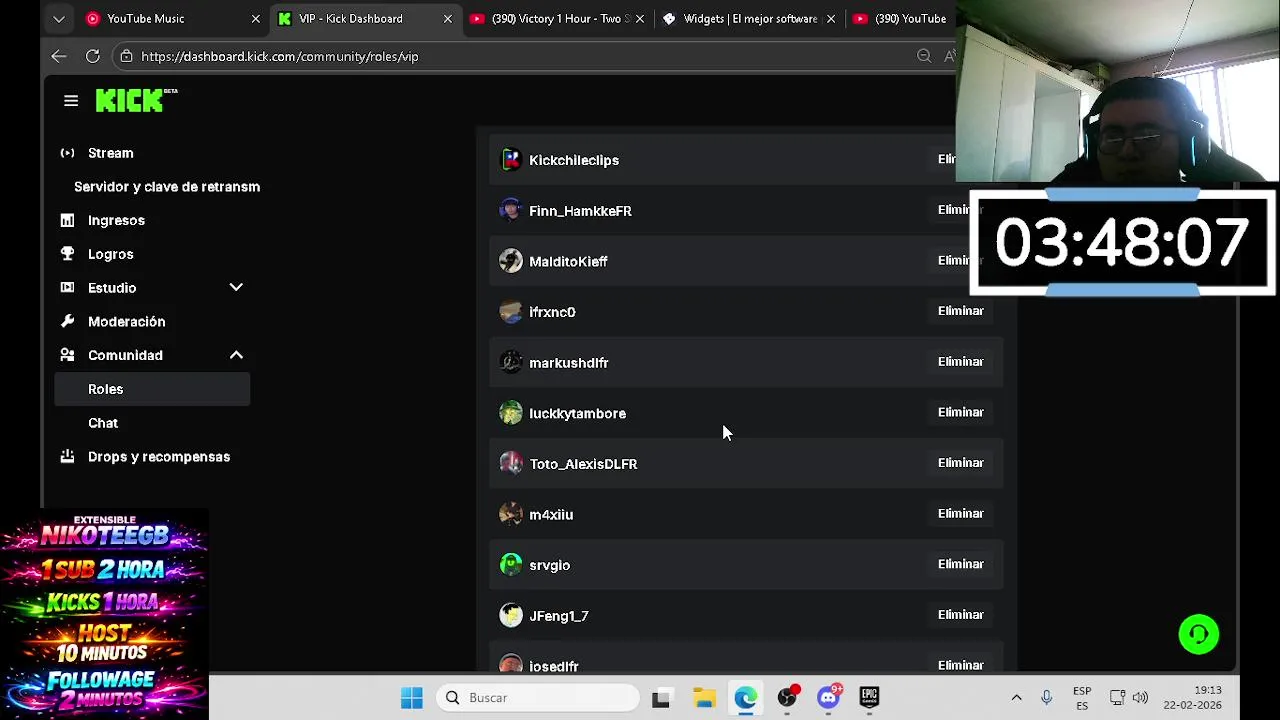The height and width of the screenshot is (720, 1280).
Task: Open Epic Games Launcher from taskbar
Action: [x=869, y=698]
